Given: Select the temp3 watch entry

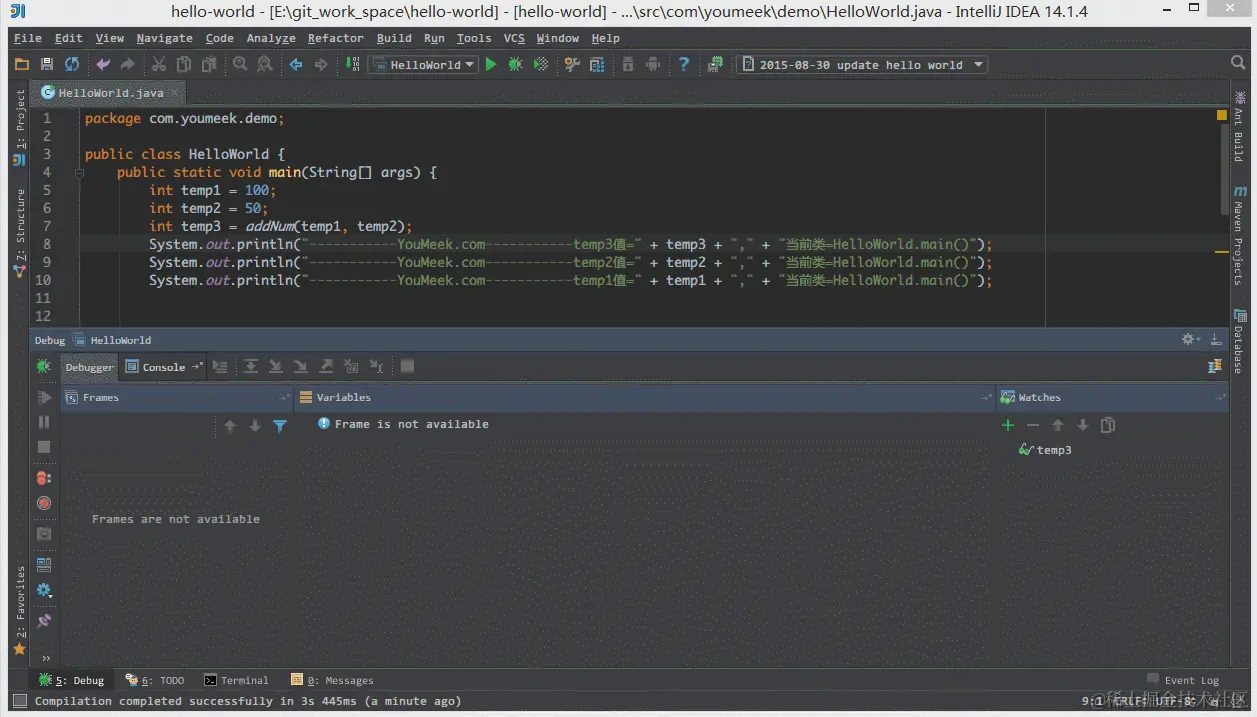Looking at the screenshot, I should pos(1053,450).
